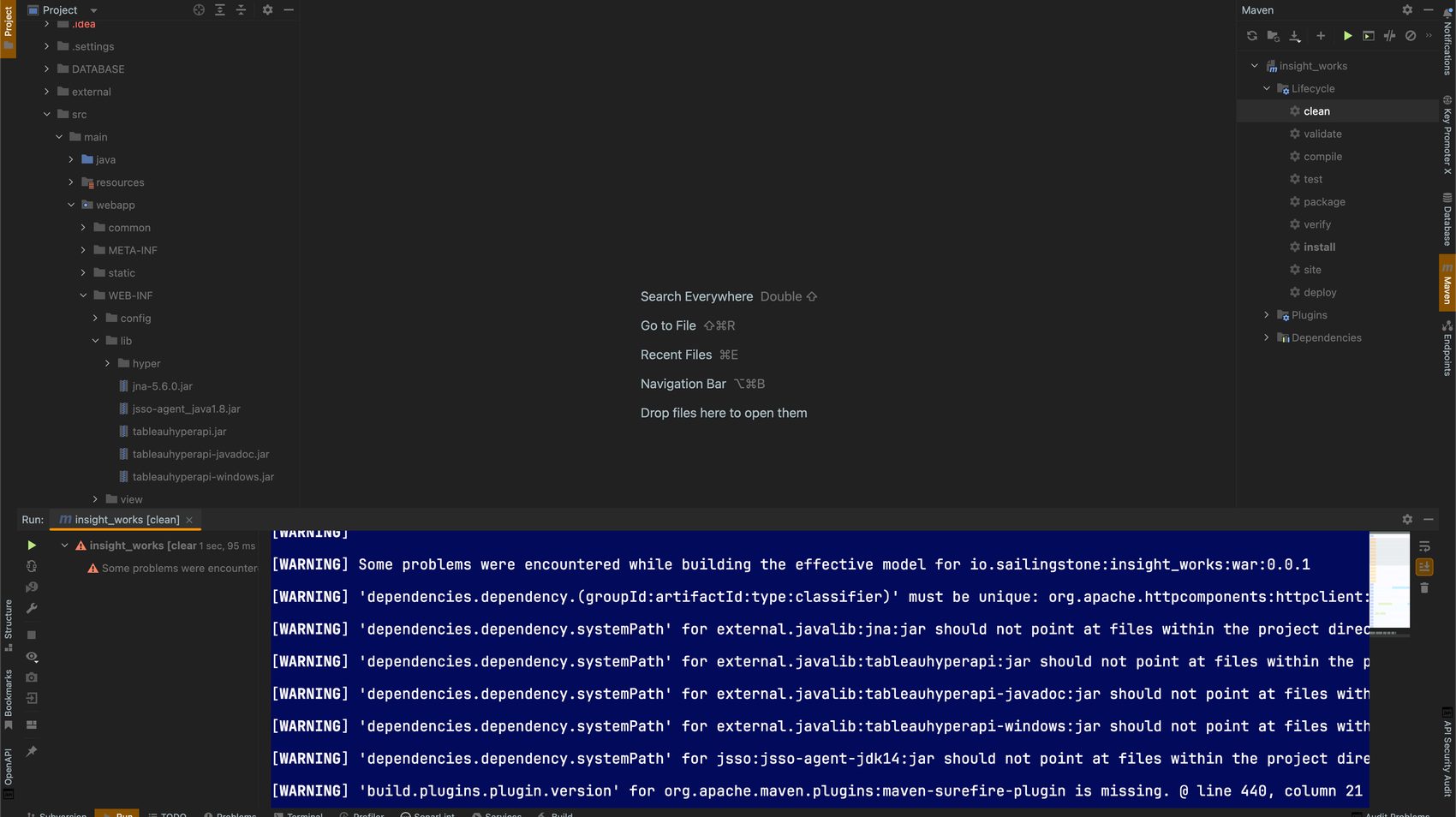This screenshot has width=1456, height=817.
Task: Expand the hyper folder under lib
Action: [108, 364]
